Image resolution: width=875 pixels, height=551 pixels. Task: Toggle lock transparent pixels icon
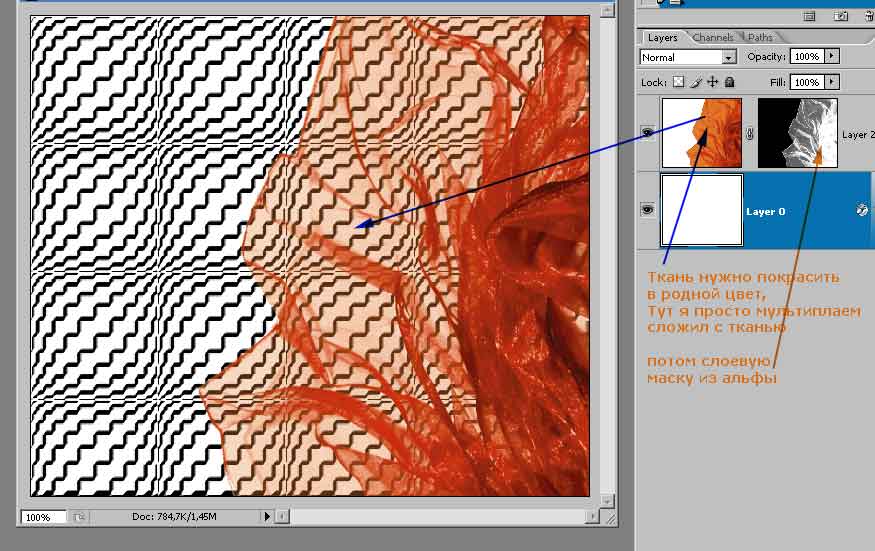(x=678, y=82)
